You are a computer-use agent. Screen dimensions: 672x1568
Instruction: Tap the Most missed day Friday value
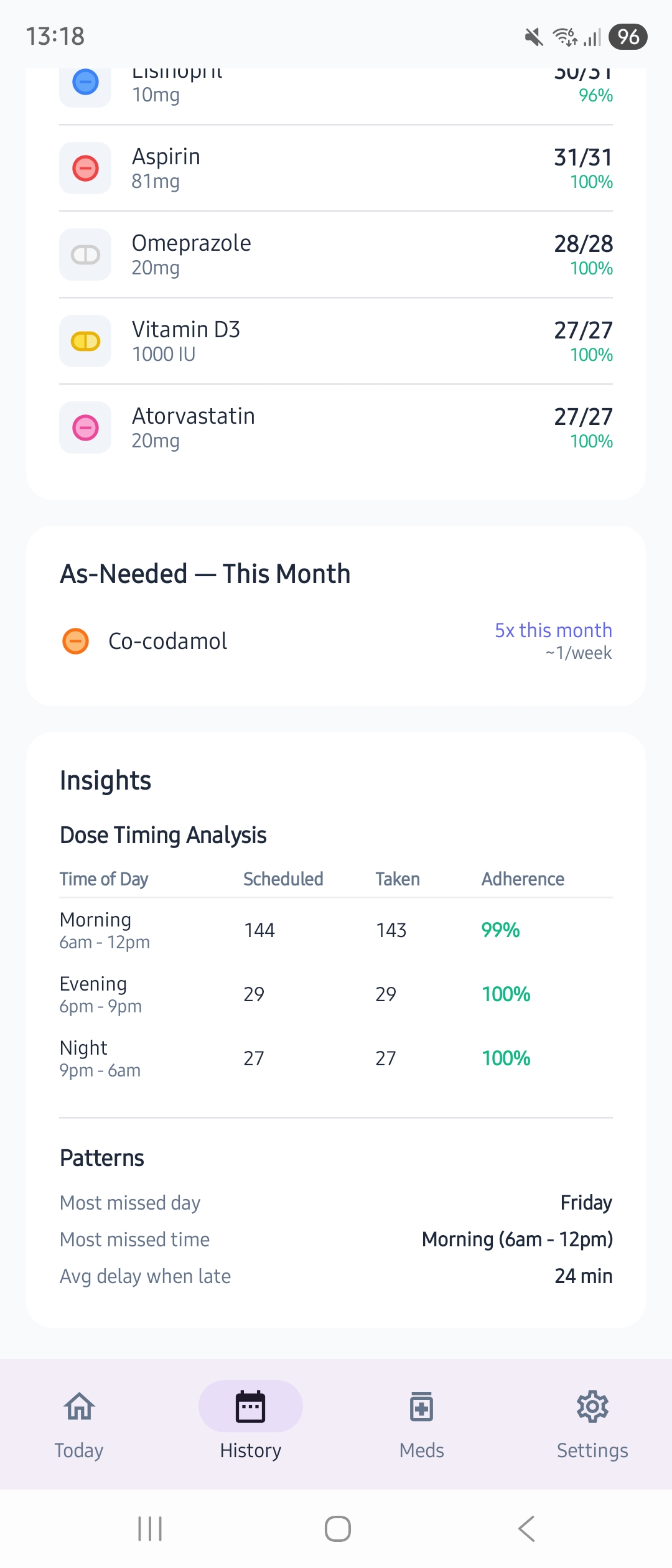coord(586,1203)
